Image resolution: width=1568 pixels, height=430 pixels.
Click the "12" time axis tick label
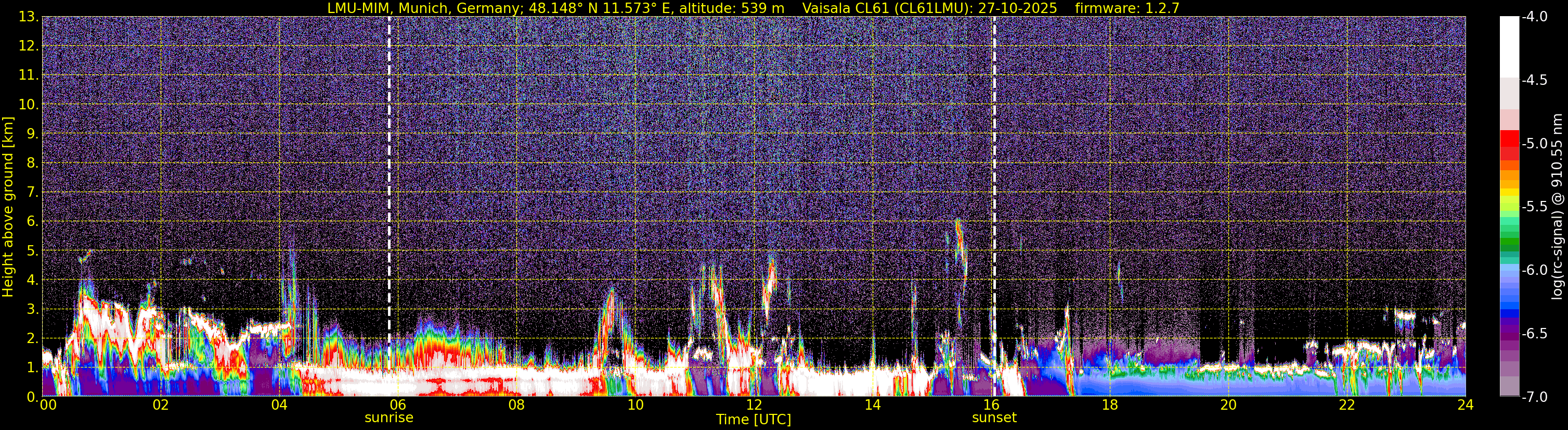pos(754,405)
